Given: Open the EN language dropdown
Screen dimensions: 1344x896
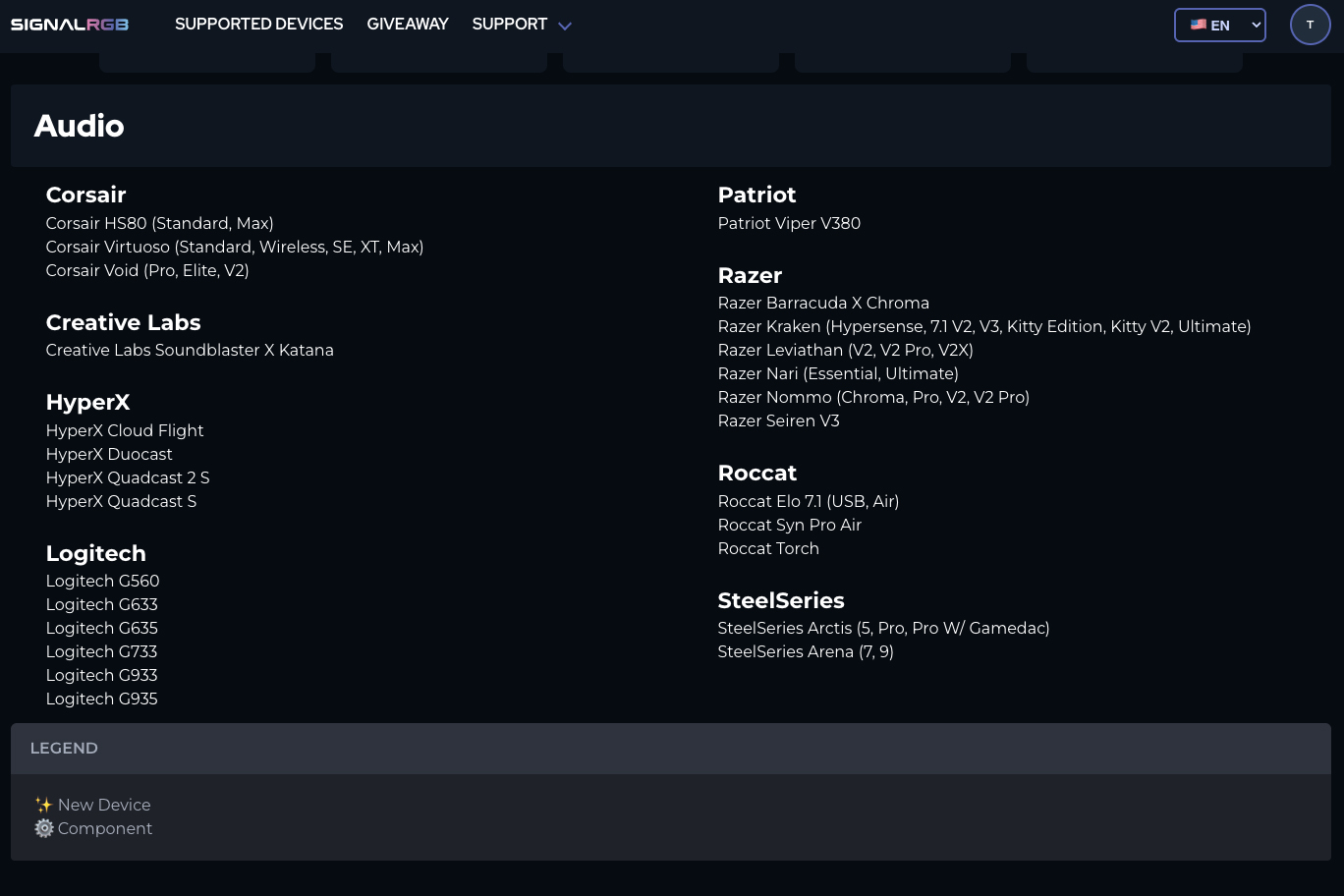Looking at the screenshot, I should tap(1220, 26).
